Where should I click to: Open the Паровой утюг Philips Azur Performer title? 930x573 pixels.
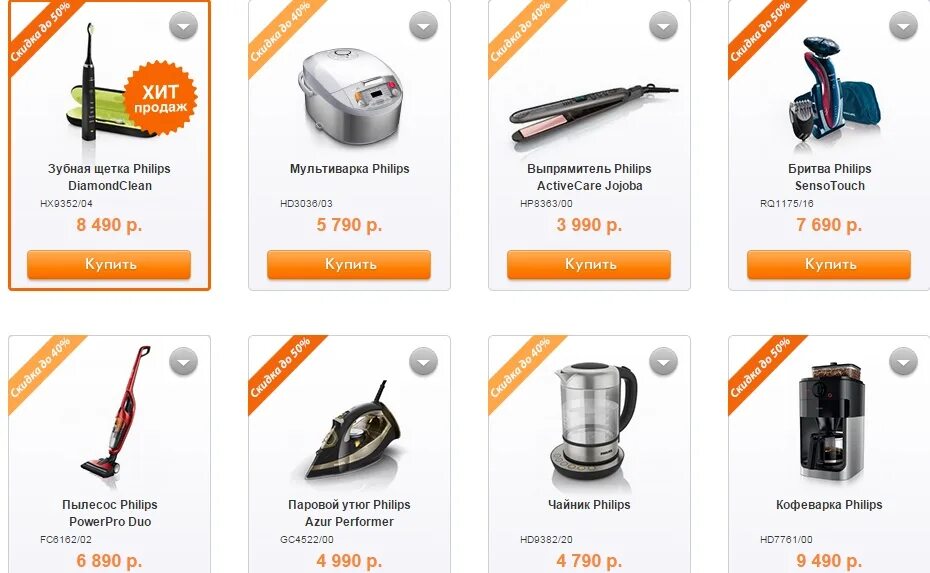(x=349, y=513)
